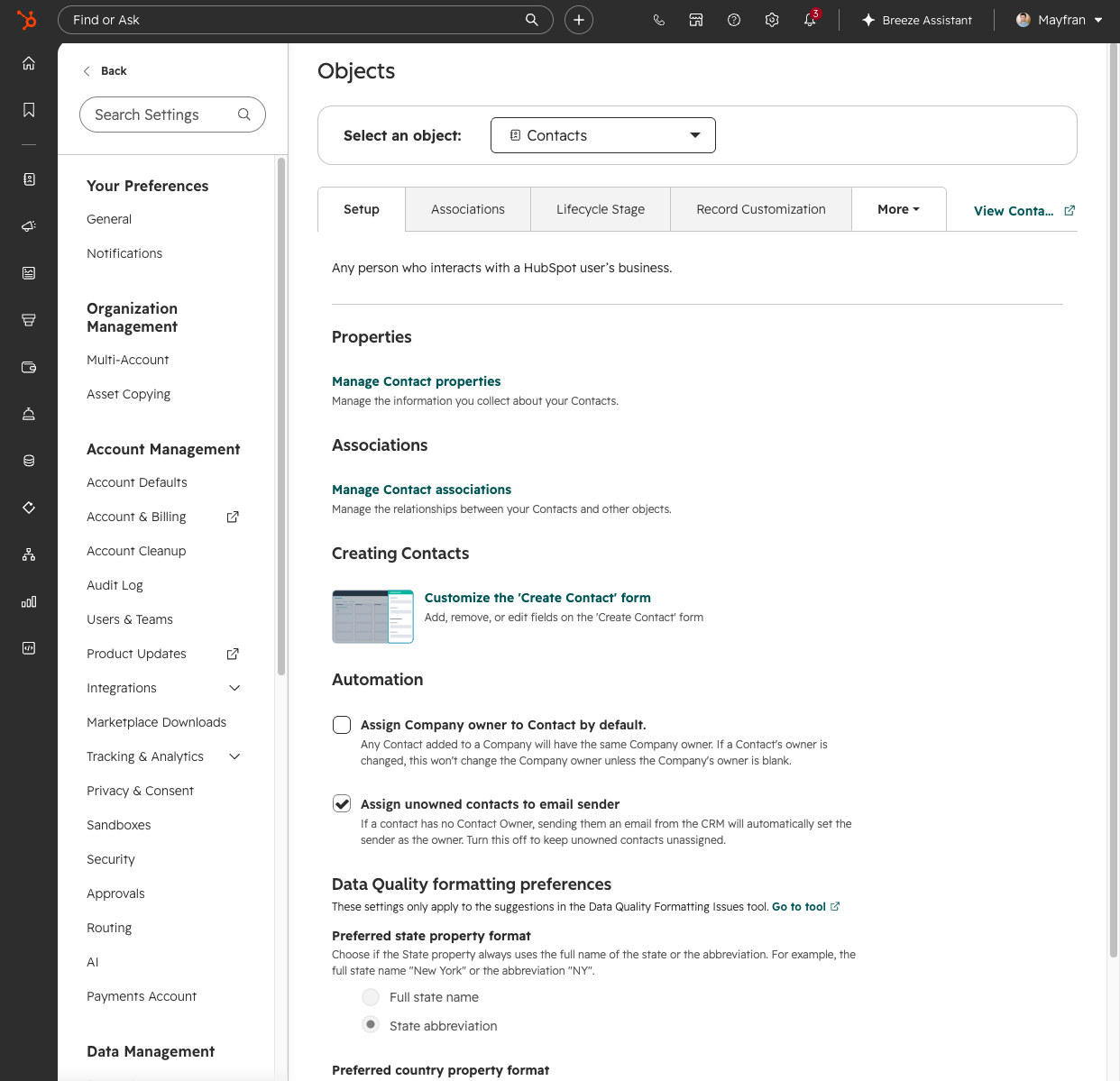The height and width of the screenshot is (1081, 1120).
Task: Open the Development code icon in the sidebar
Action: (x=29, y=648)
